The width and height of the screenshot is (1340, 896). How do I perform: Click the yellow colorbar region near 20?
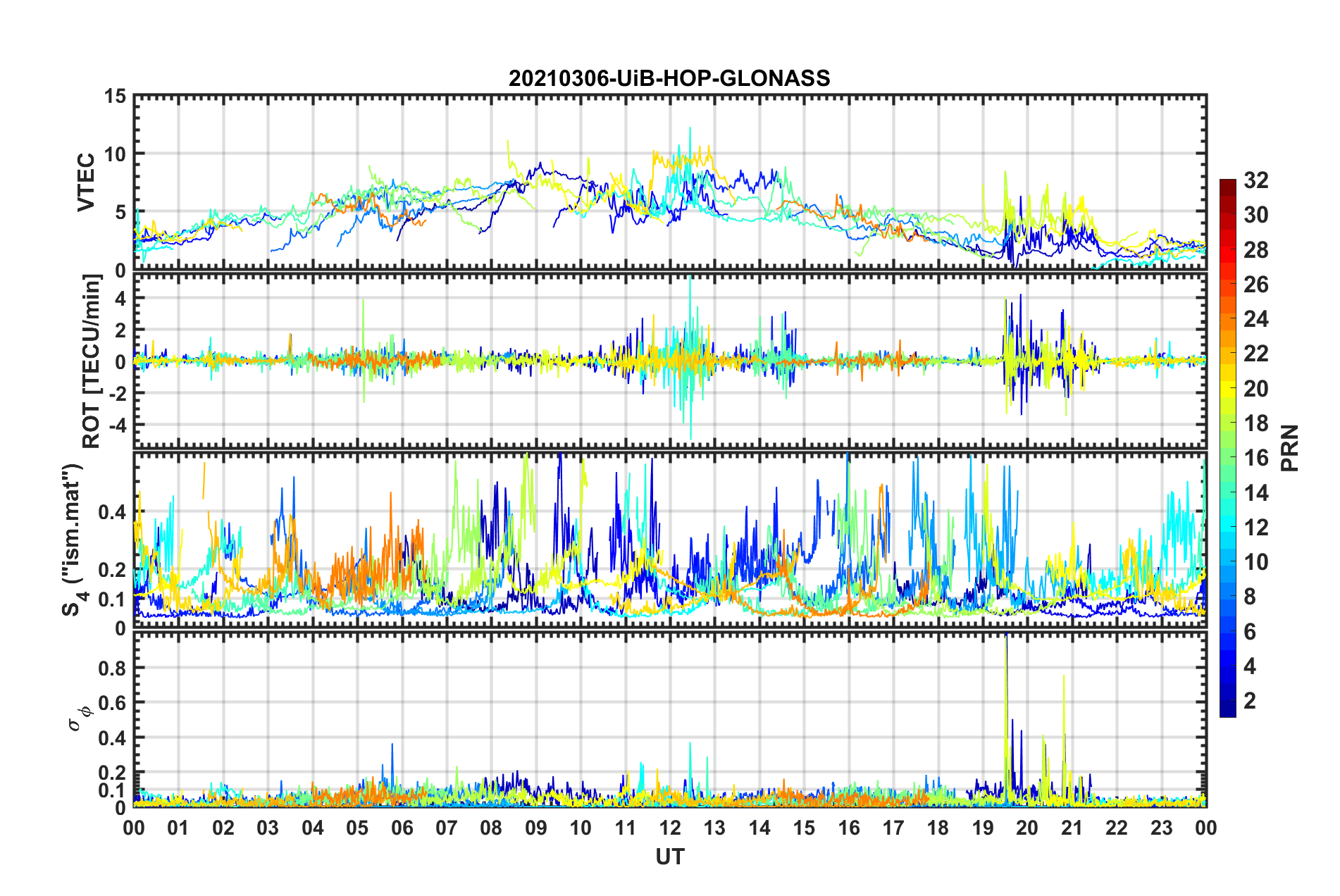coord(1227,389)
